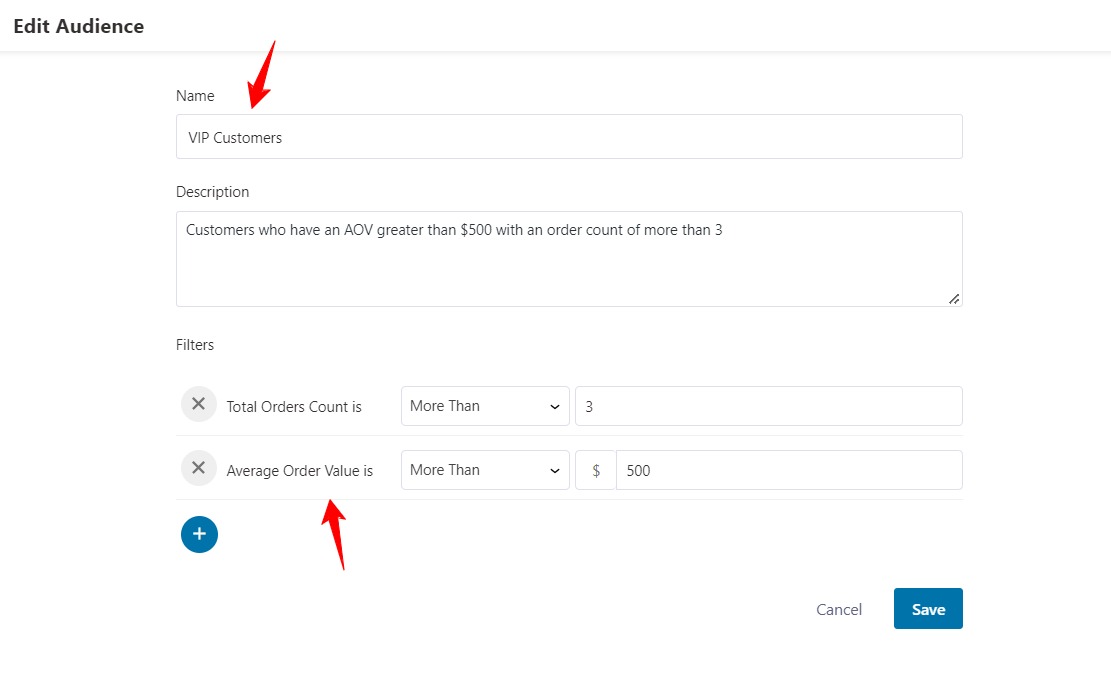This screenshot has height=674, width=1111.
Task: Remove the Average Order Value filter
Action: pyautogui.click(x=198, y=468)
